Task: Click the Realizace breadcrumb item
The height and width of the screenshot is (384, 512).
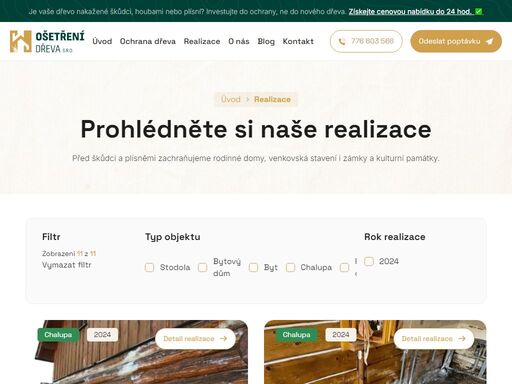Action: click(272, 99)
